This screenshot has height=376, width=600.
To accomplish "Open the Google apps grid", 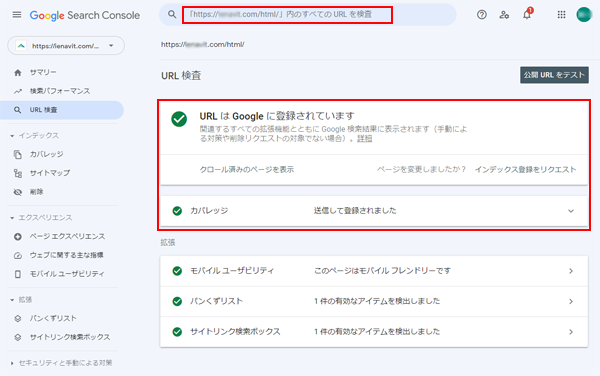I will 561,15.
